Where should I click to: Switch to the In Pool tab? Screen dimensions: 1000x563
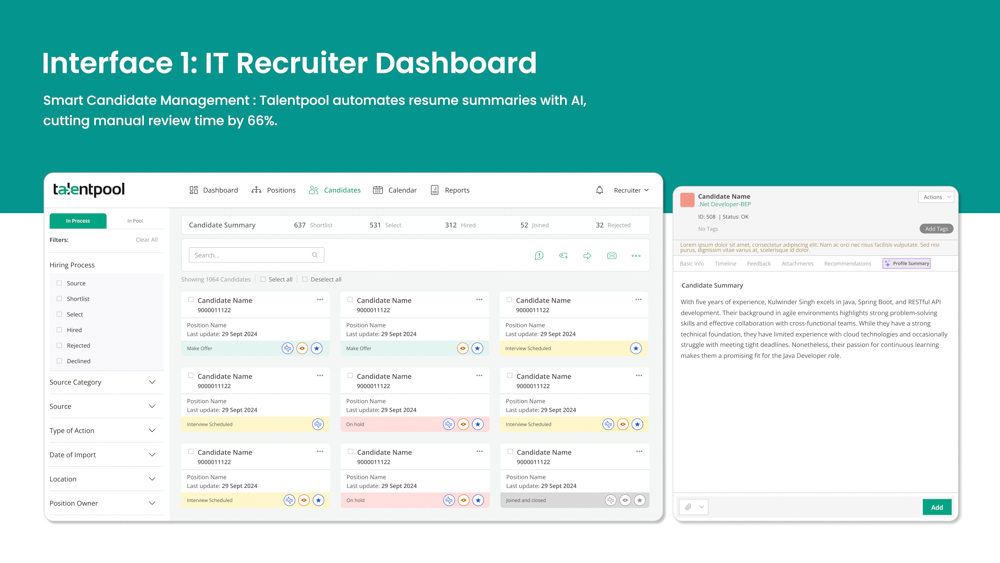135,221
